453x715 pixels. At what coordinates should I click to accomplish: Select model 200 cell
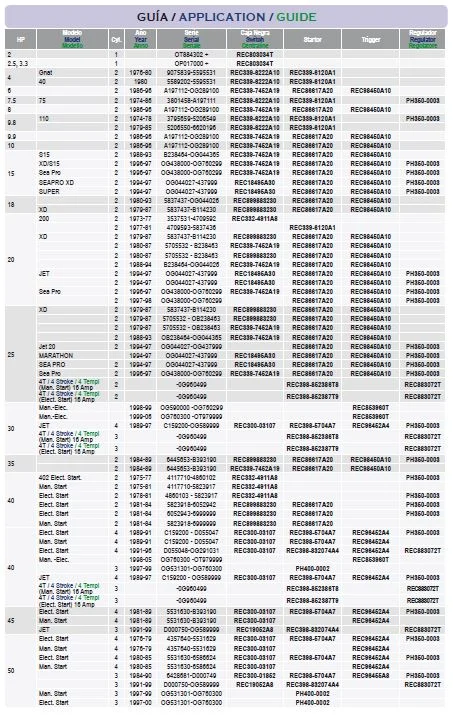(73, 218)
